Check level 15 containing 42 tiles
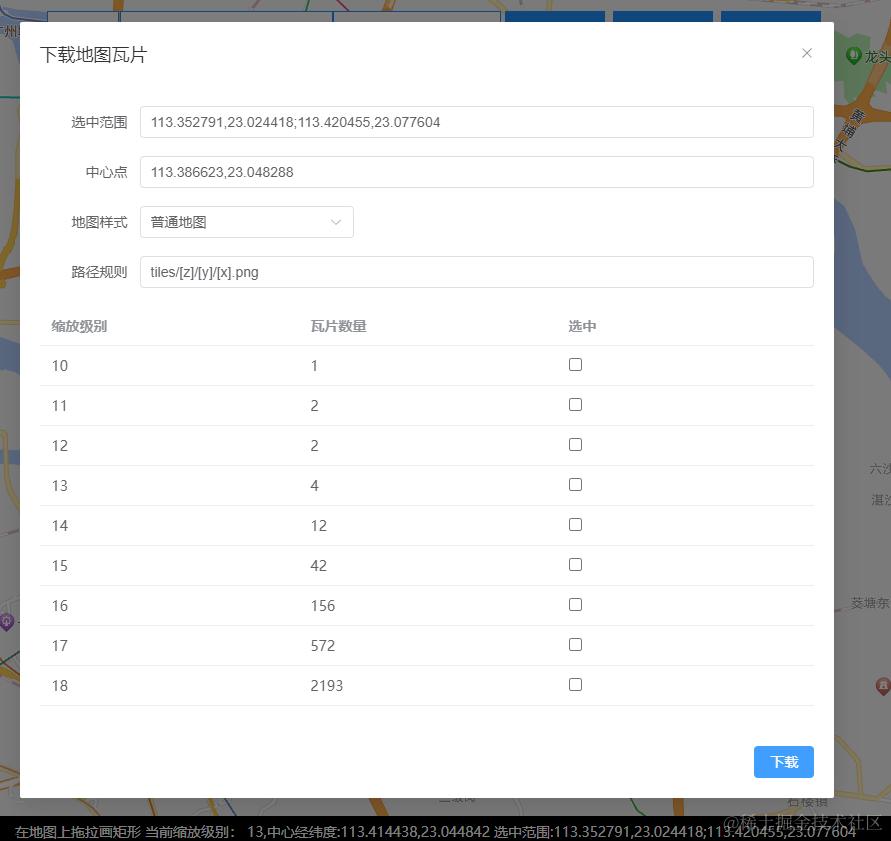Image resolution: width=891 pixels, height=841 pixels. pos(575,564)
